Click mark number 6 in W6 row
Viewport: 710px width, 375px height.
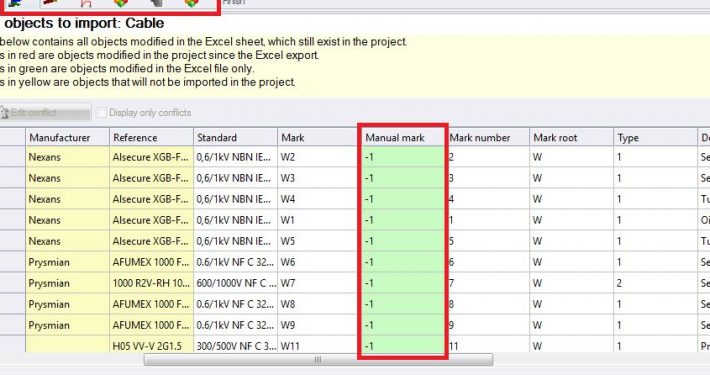(x=487, y=262)
